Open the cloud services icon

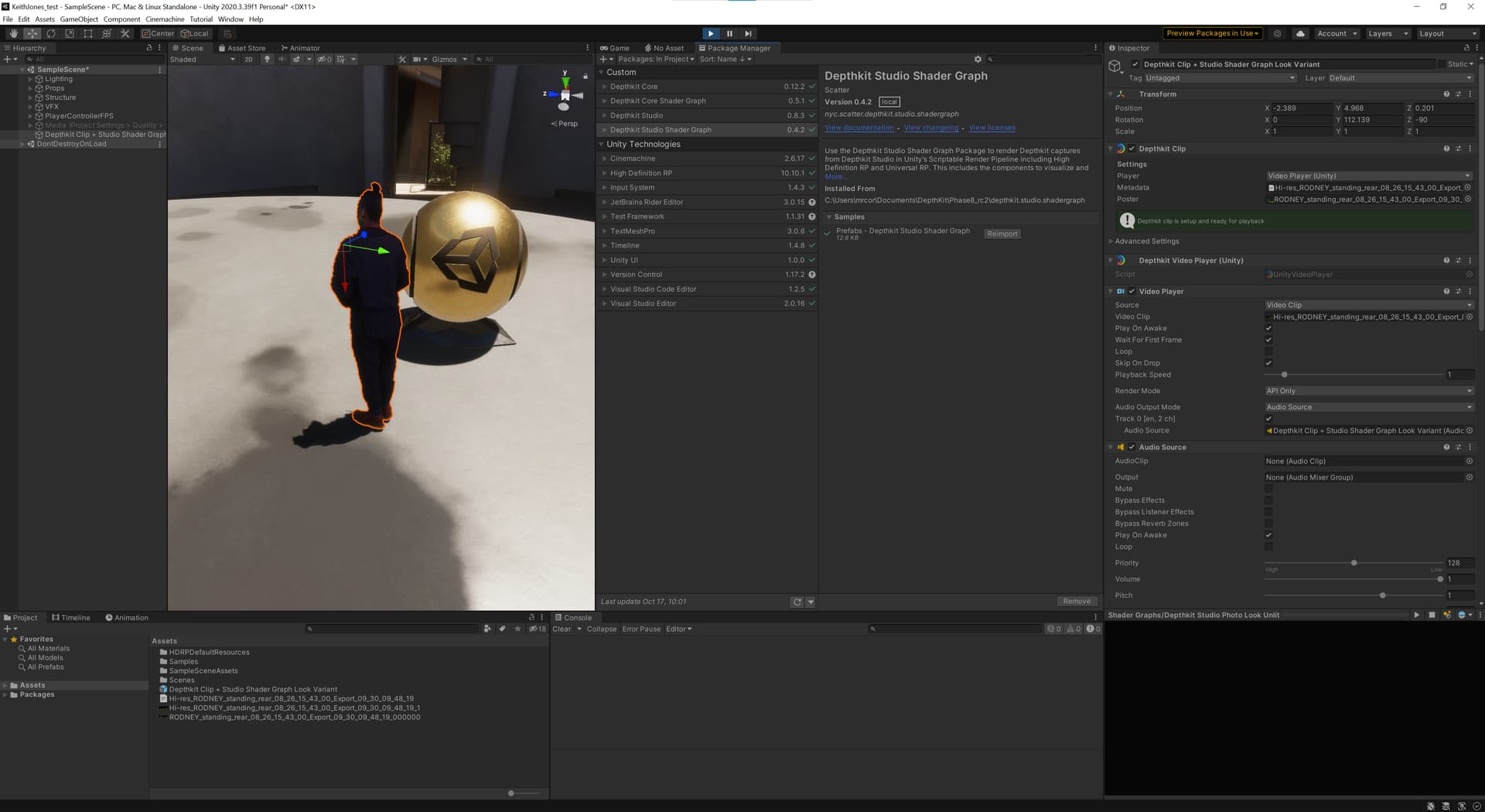pos(1301,33)
